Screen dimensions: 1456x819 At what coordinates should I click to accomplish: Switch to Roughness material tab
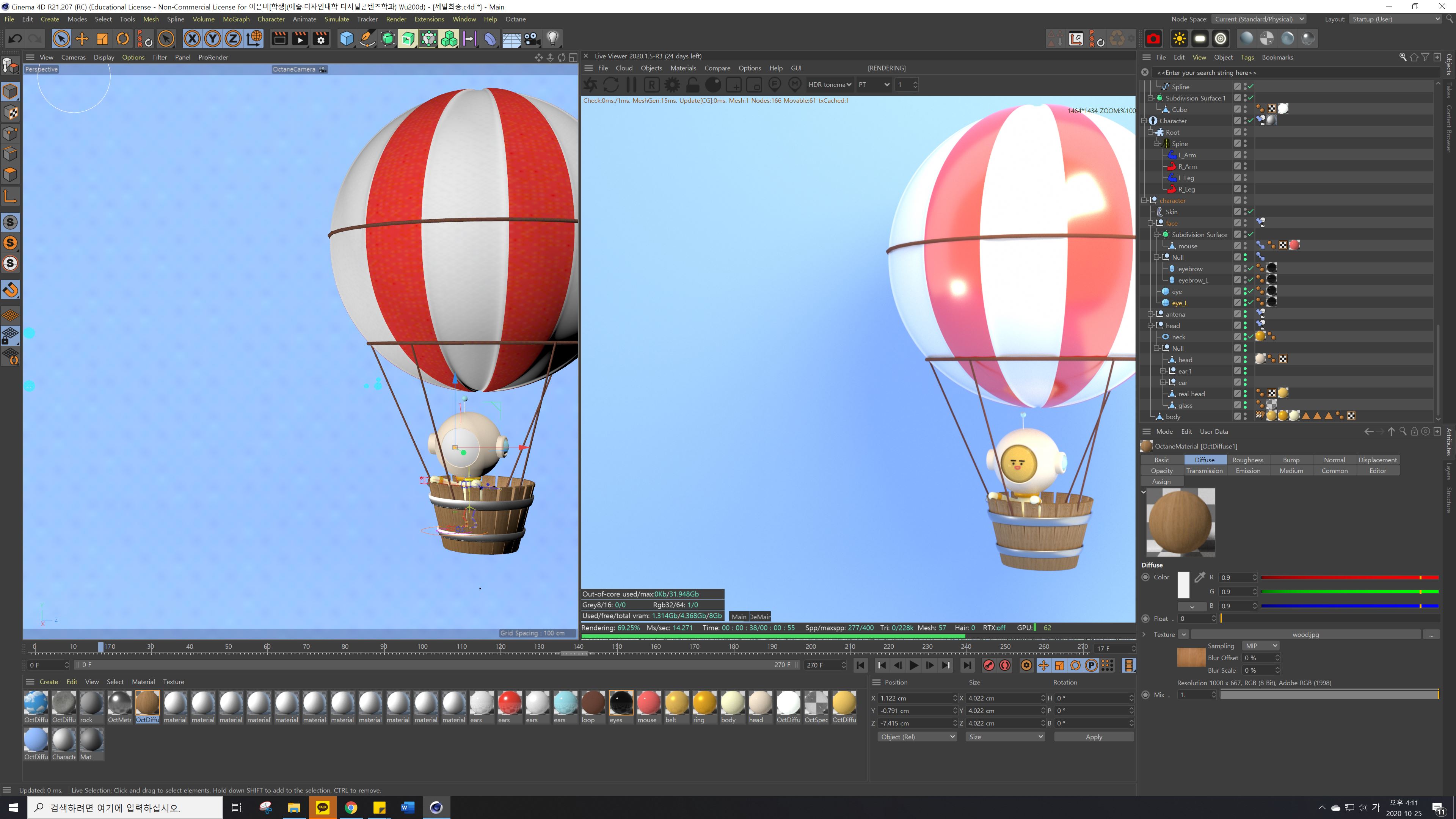point(1247,460)
